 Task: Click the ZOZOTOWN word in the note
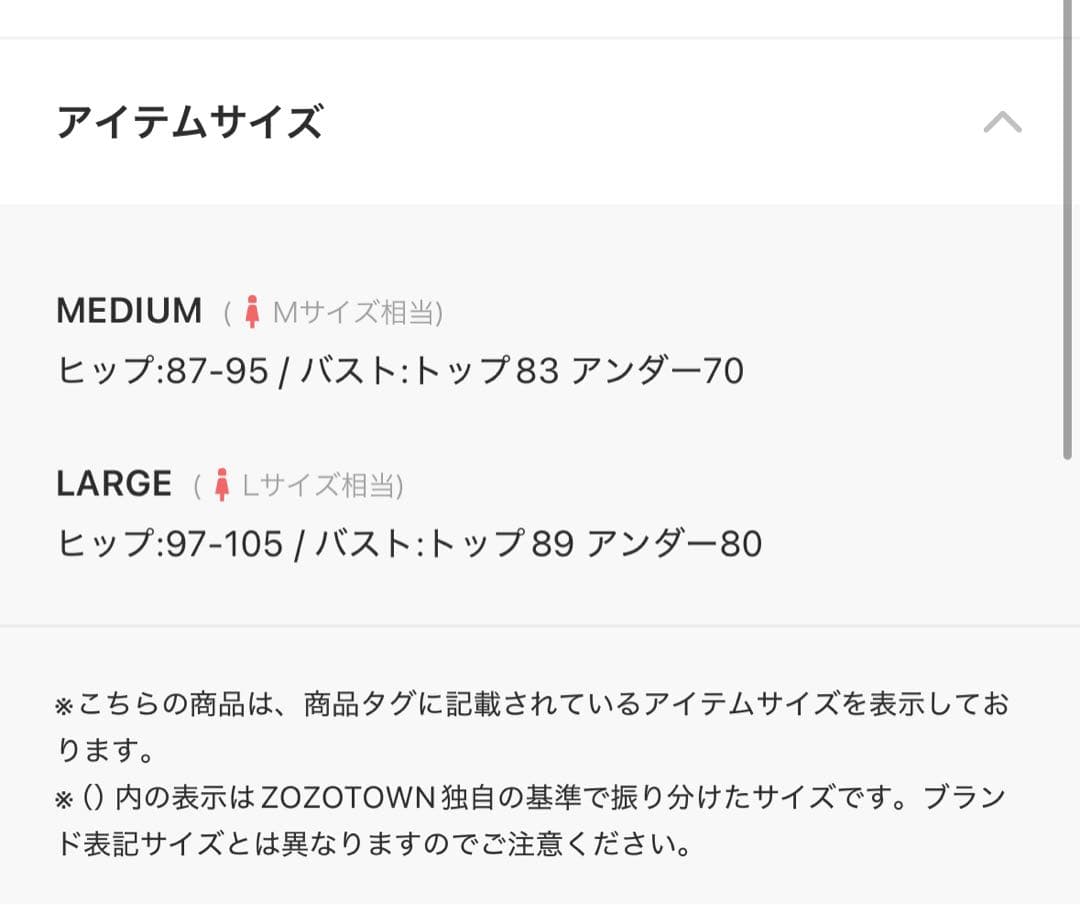(x=347, y=799)
